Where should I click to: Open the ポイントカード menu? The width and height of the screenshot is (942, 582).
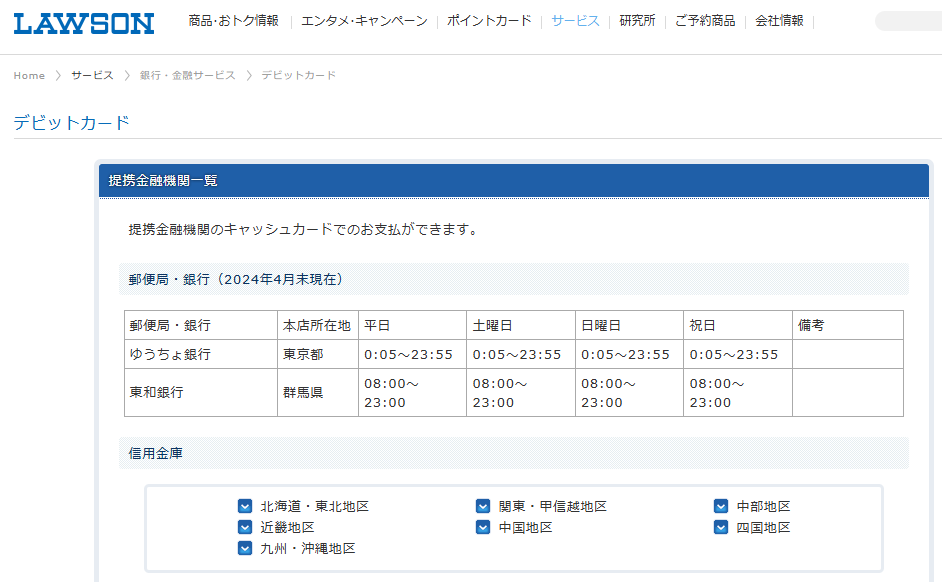[489, 21]
